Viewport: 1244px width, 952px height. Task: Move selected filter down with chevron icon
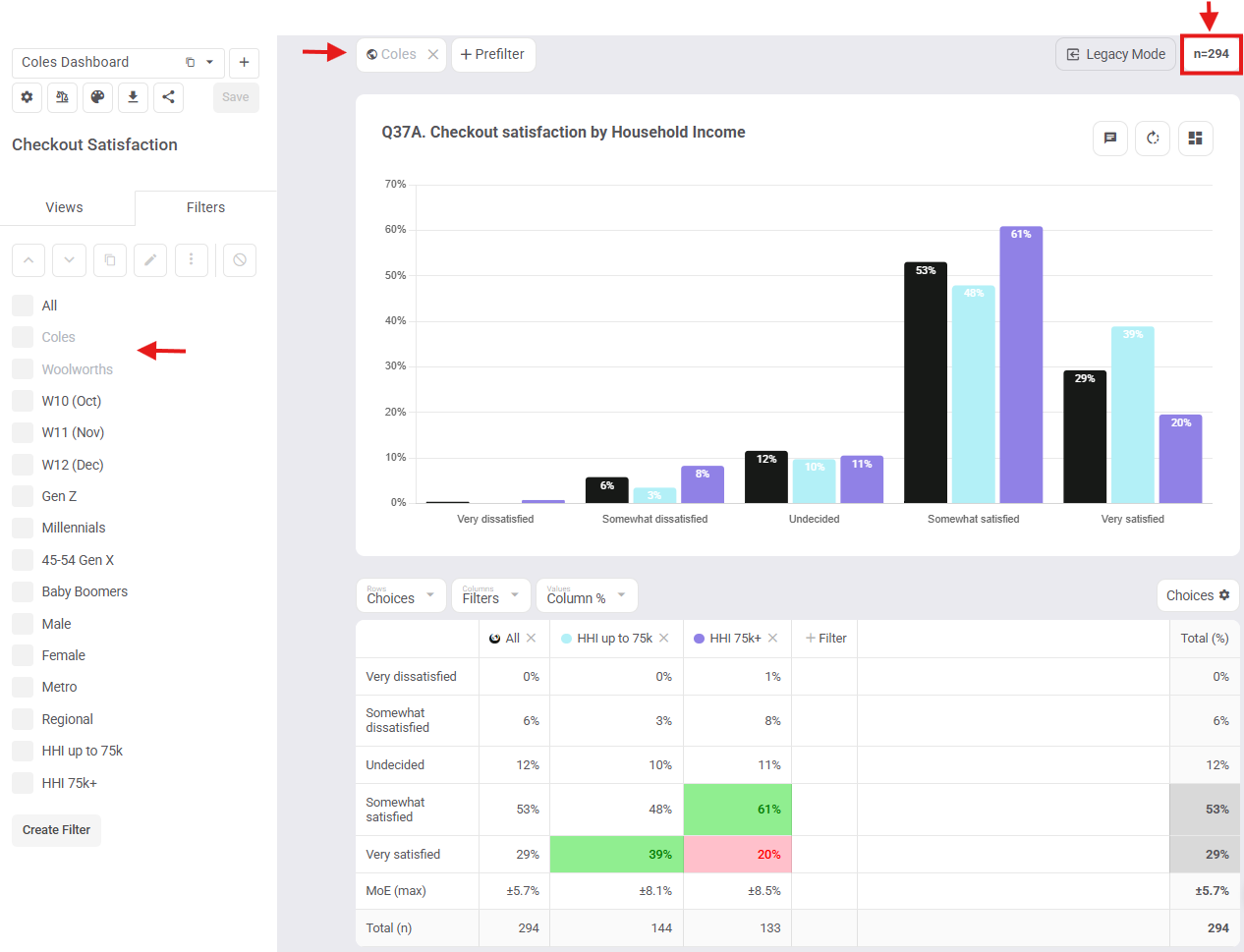tap(69, 260)
